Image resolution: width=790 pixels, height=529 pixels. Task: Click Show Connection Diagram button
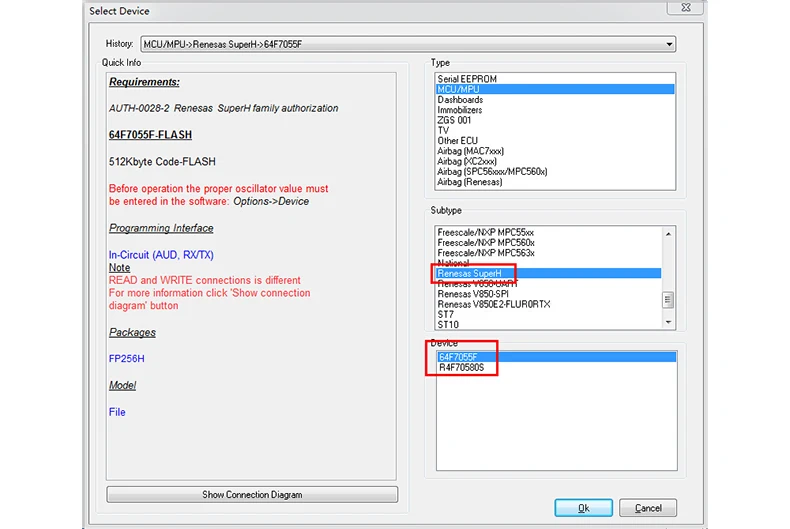(252, 495)
